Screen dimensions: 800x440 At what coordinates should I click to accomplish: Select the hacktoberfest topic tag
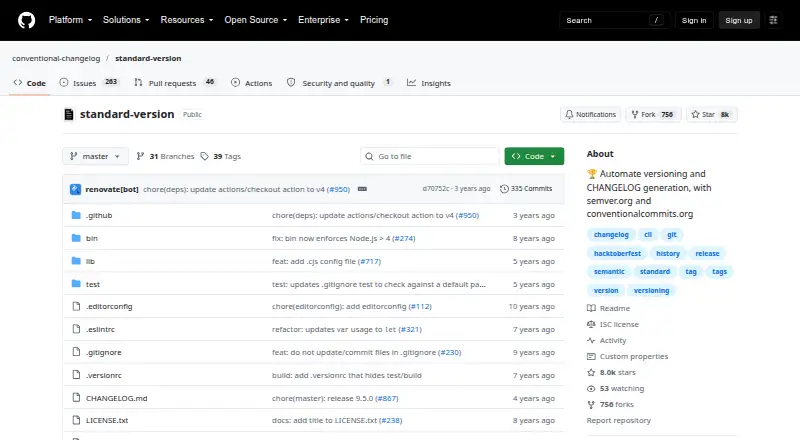click(x=617, y=253)
